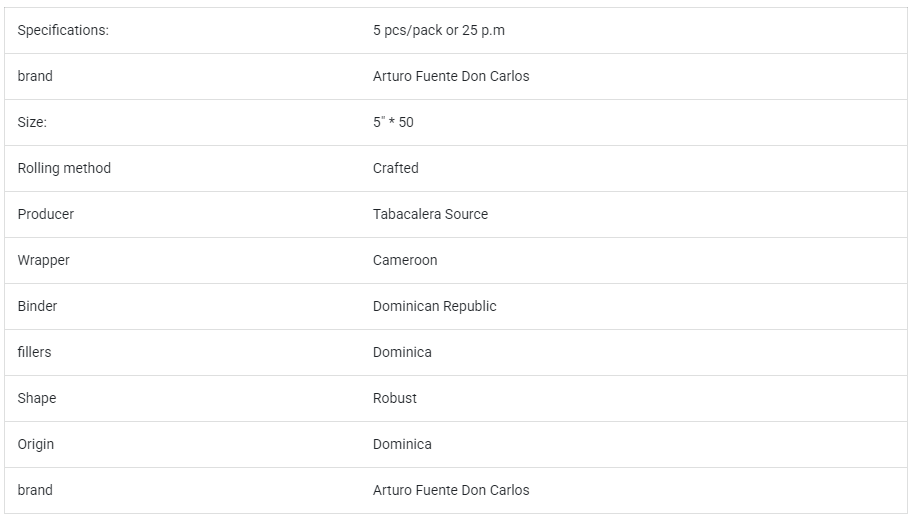
Task: Click the "Binder" row label
Action: (37, 306)
